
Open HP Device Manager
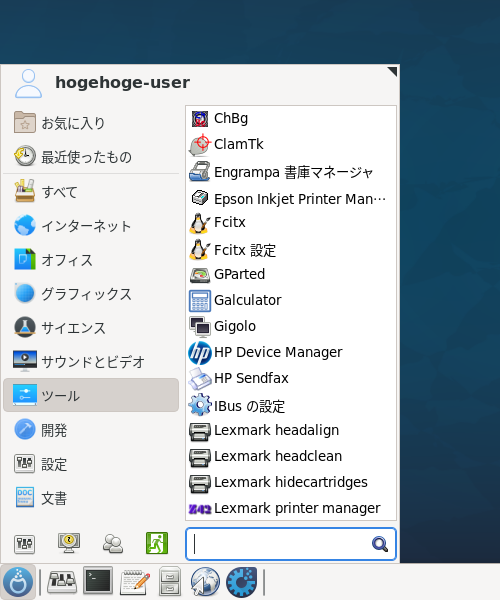291,352
